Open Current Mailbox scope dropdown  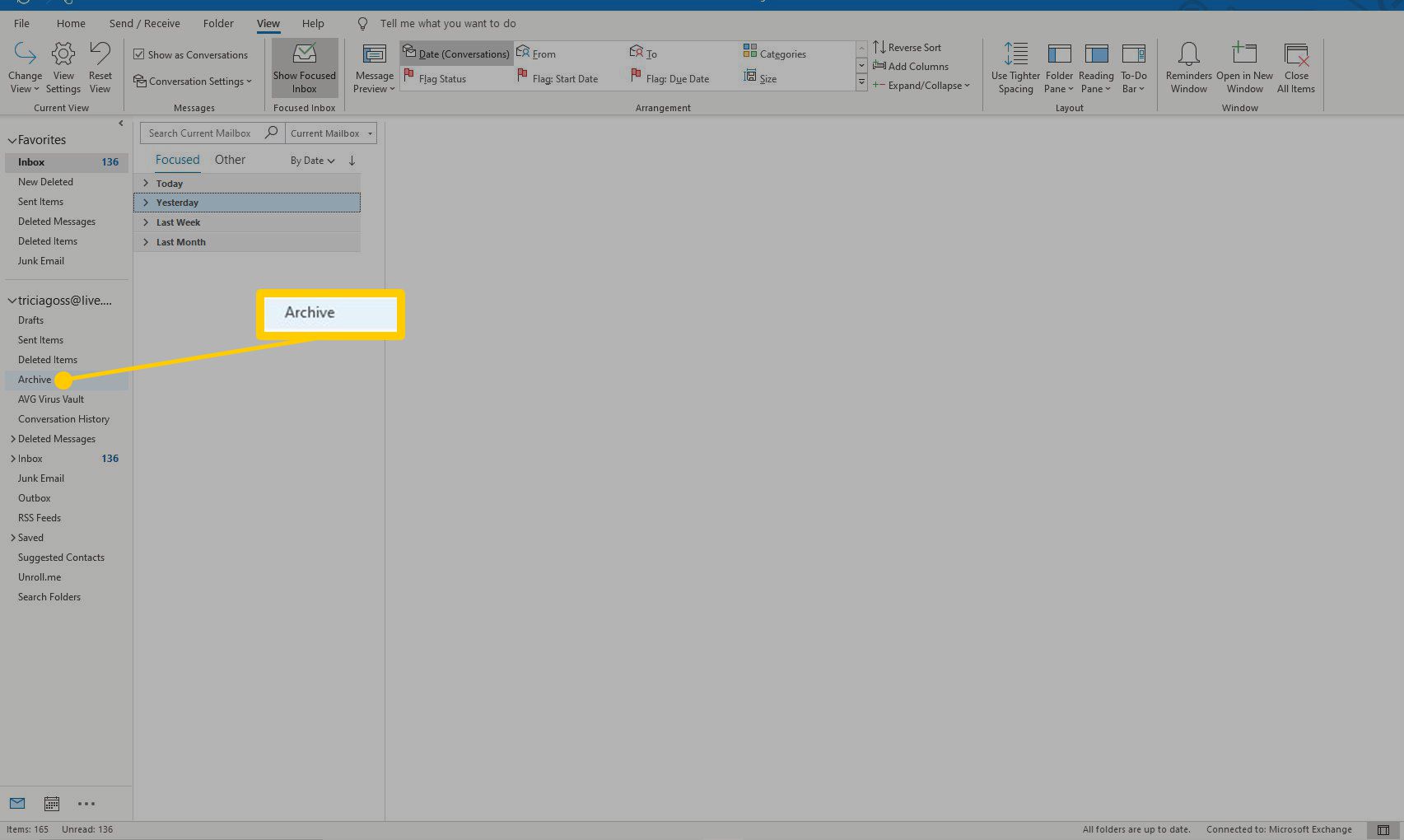tap(331, 133)
